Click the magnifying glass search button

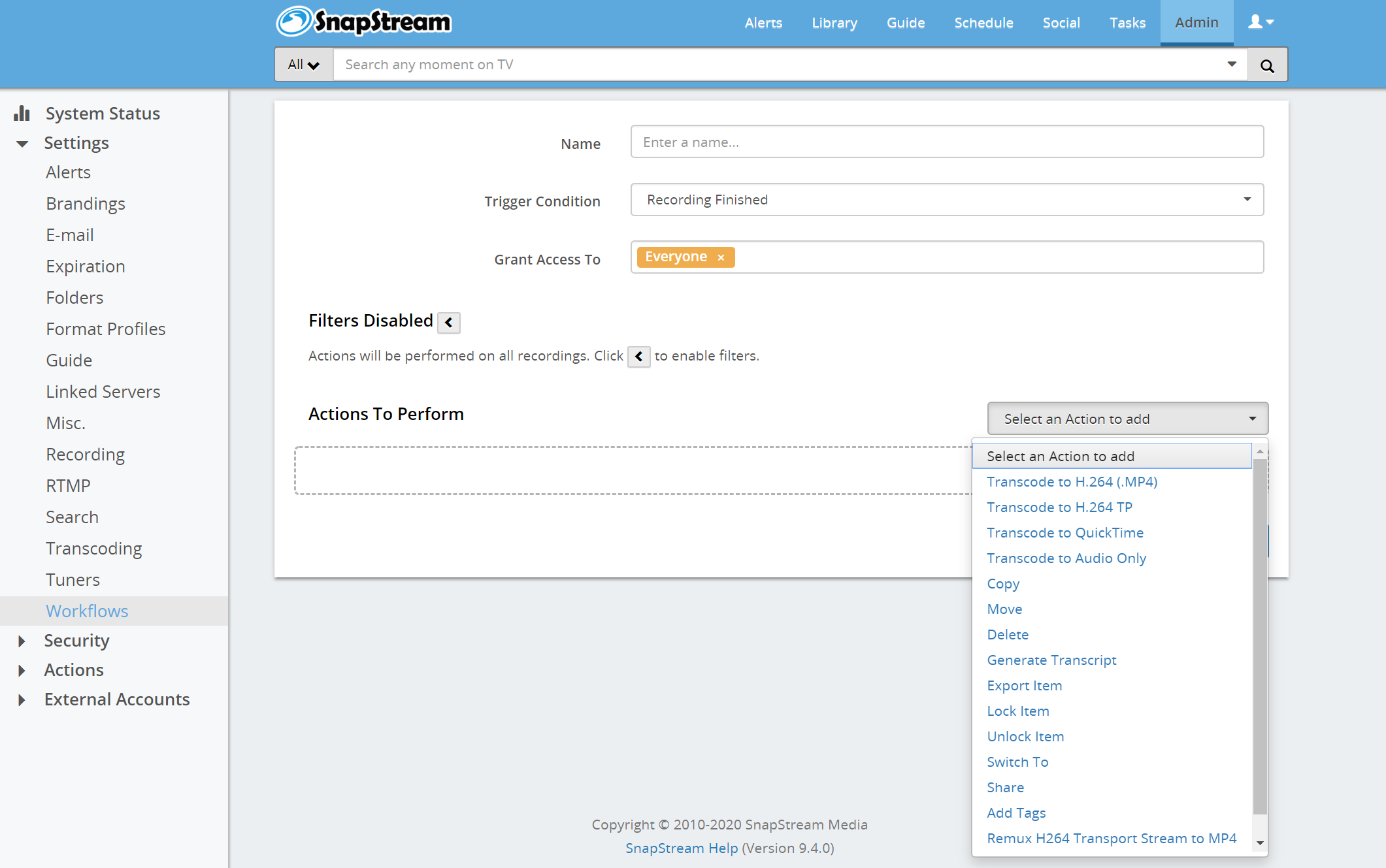1267,65
